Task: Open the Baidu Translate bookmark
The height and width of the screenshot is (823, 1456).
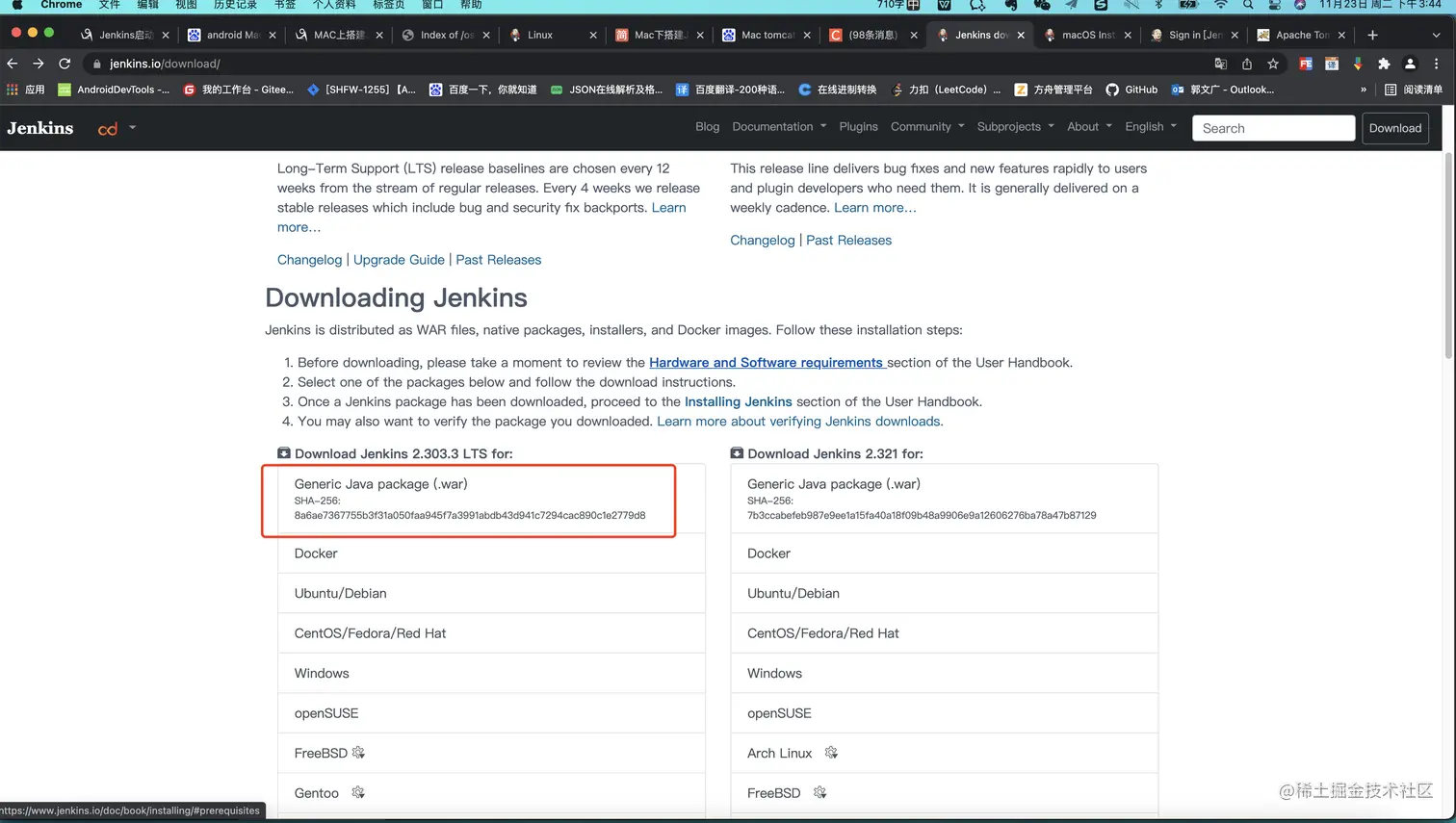Action: point(730,90)
